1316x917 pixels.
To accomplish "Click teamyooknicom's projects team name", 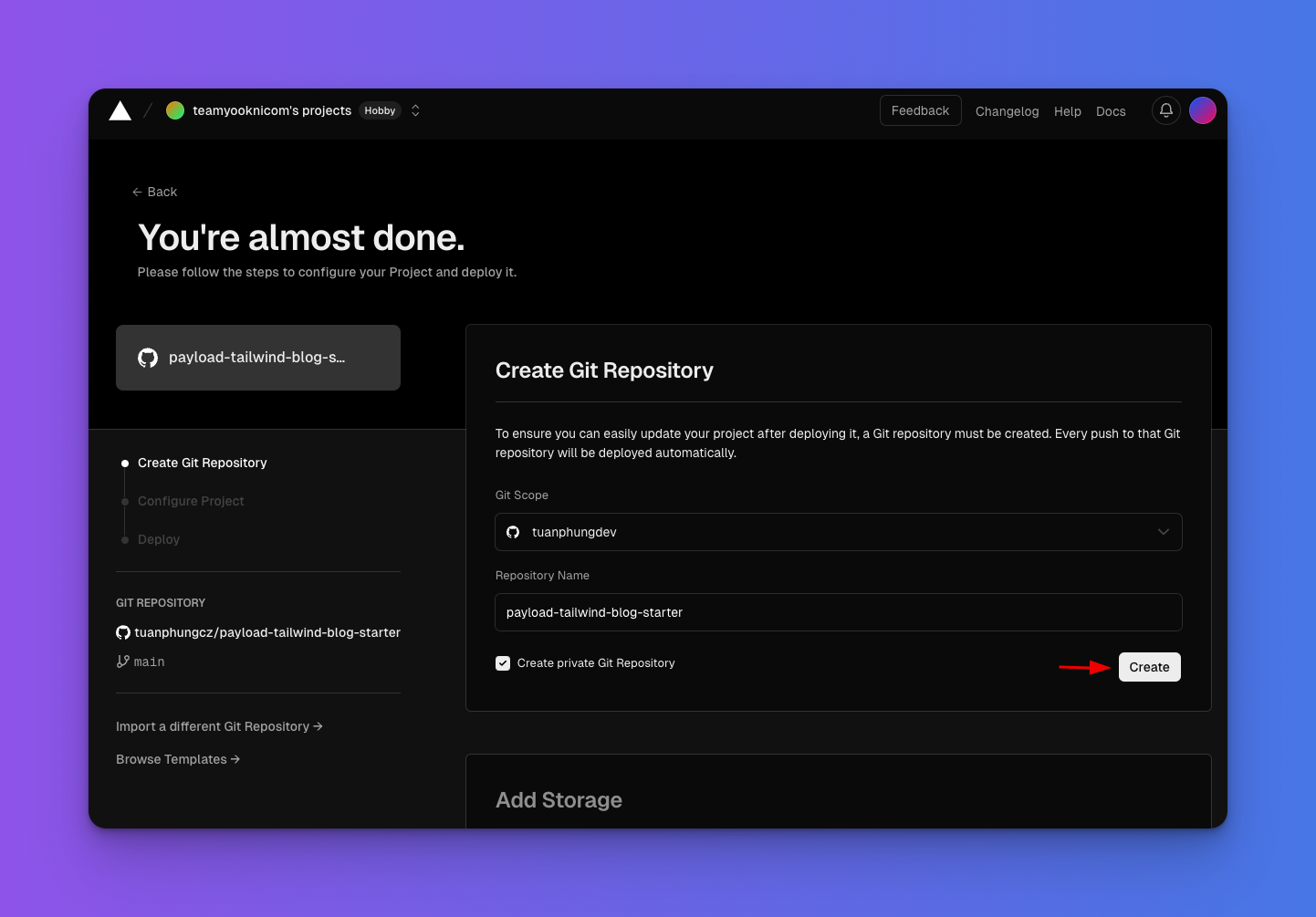I will 272,110.
